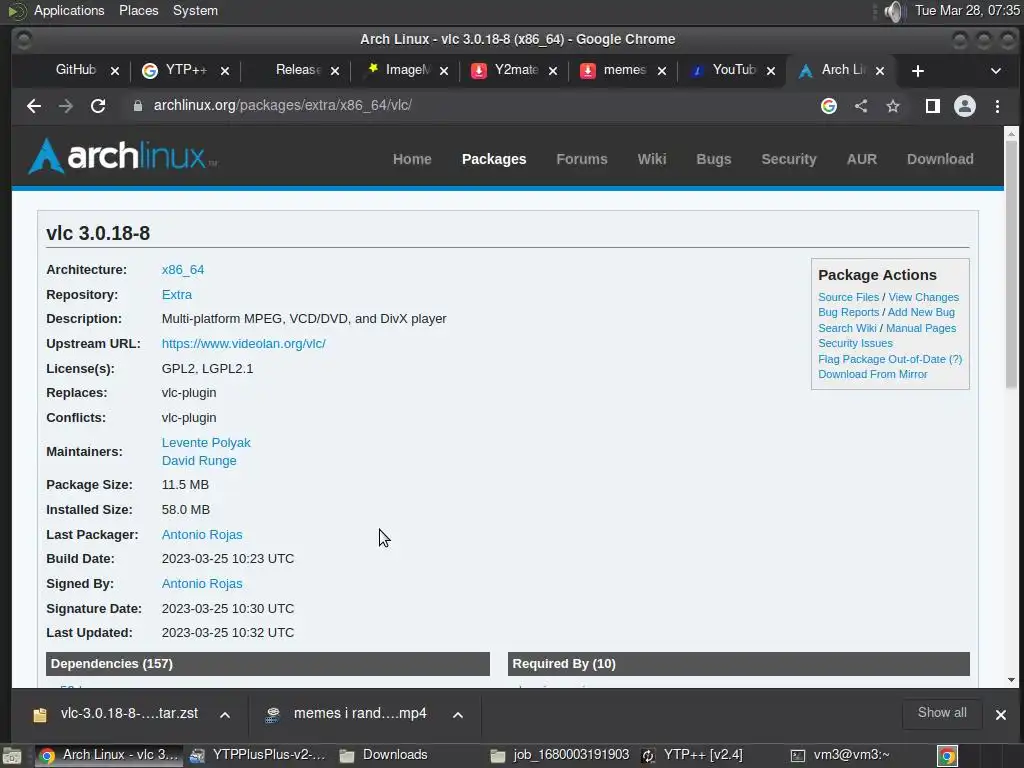Image resolution: width=1024 pixels, height=768 pixels.
Task: Open Manual Pages link
Action: (921, 328)
